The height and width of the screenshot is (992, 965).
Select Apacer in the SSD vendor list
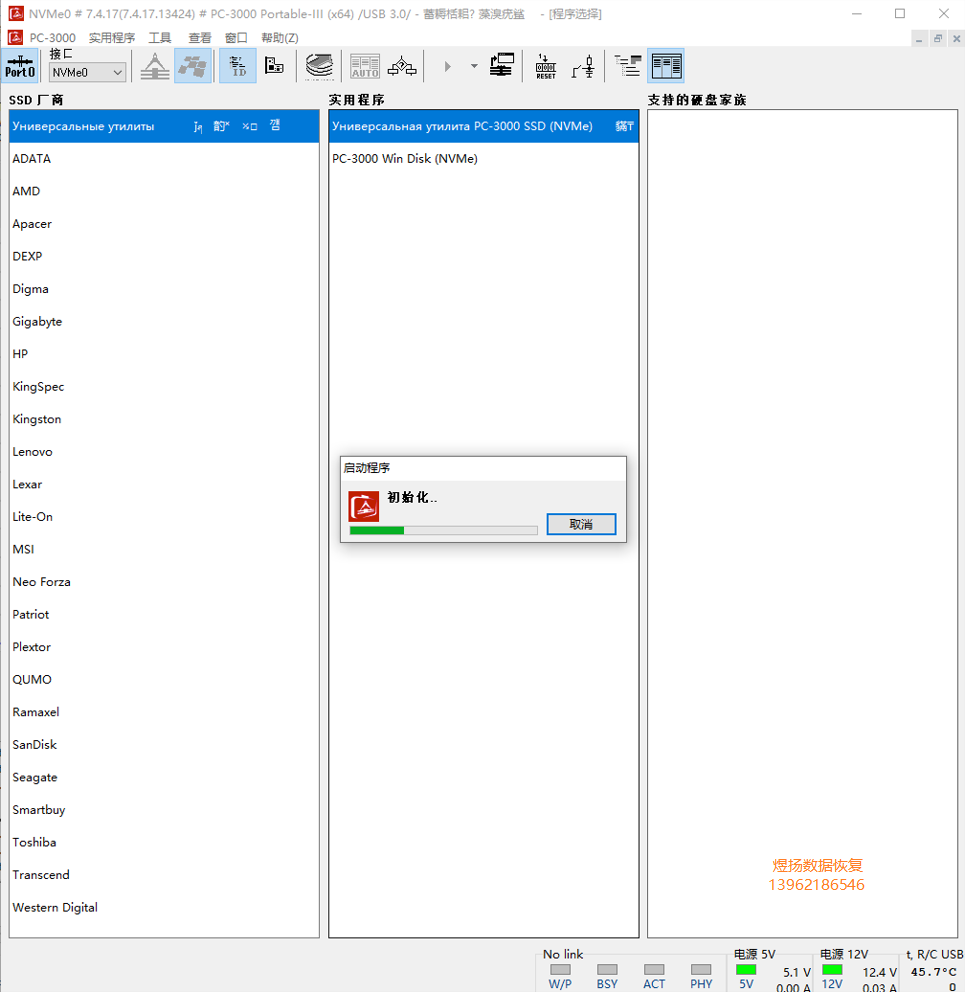tap(165, 224)
